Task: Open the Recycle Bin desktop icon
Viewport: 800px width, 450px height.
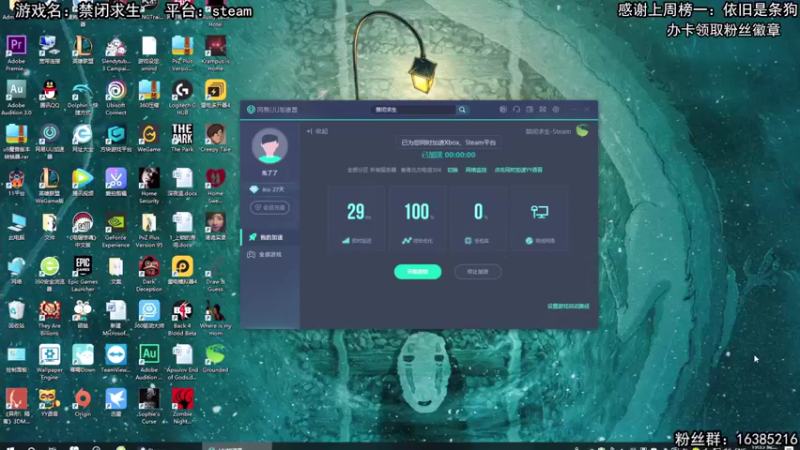Action: [16, 315]
